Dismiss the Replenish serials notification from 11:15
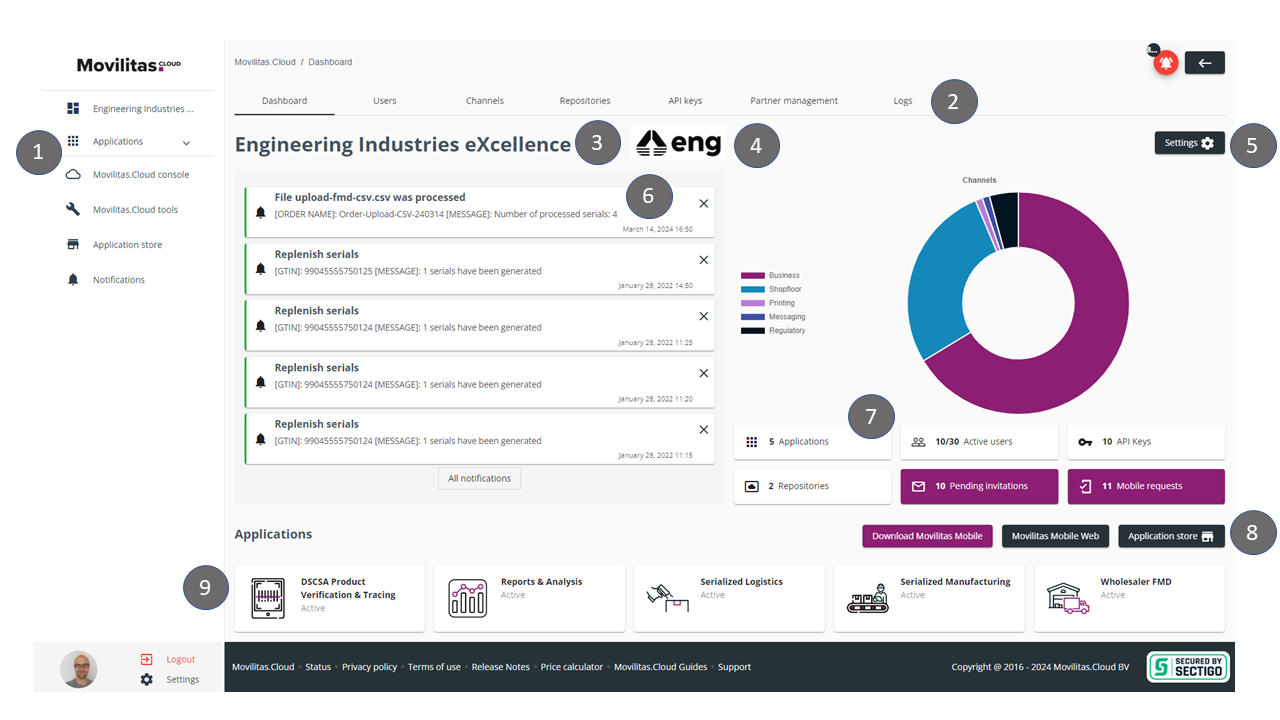1280x720 pixels. pyautogui.click(x=704, y=429)
